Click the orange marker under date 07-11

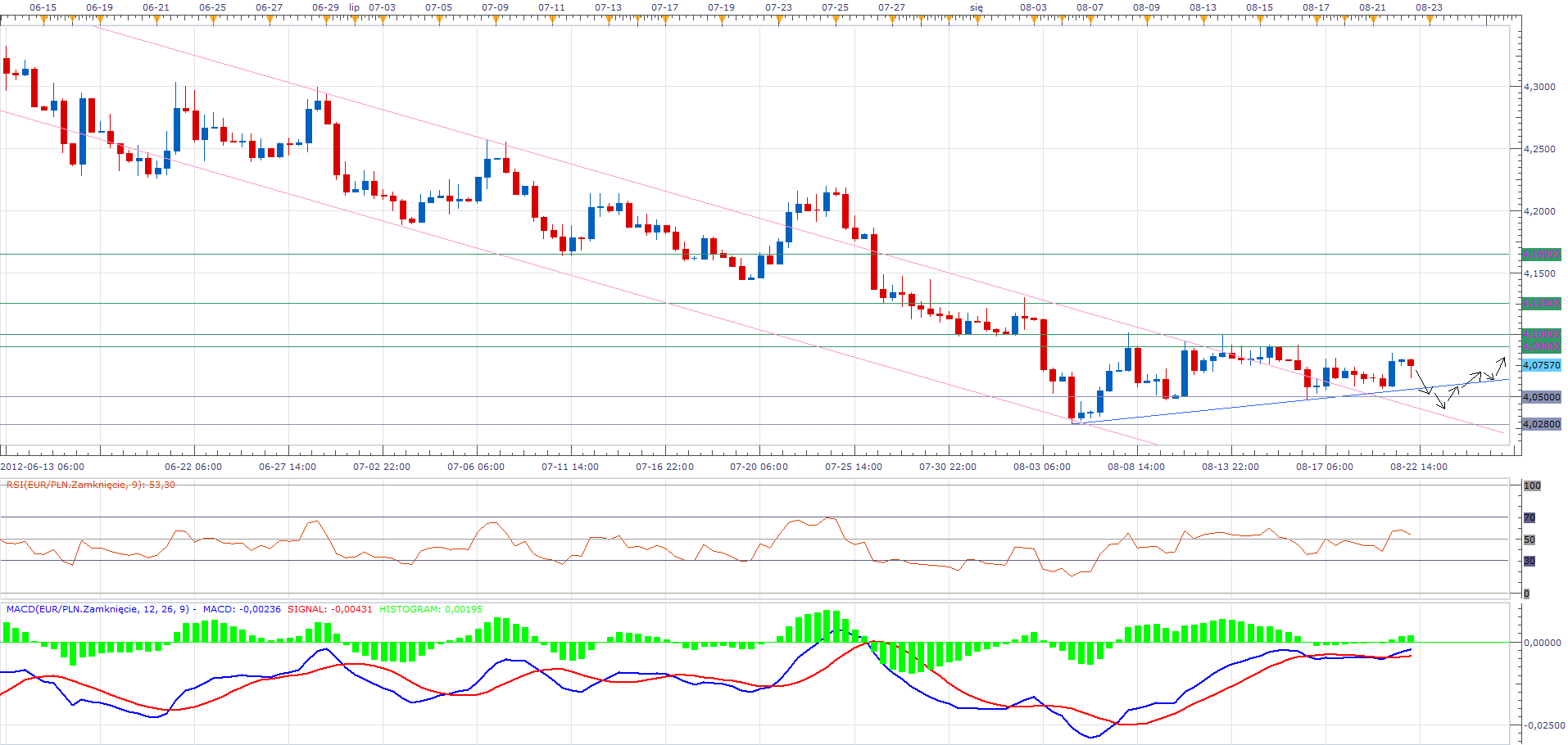[552, 19]
